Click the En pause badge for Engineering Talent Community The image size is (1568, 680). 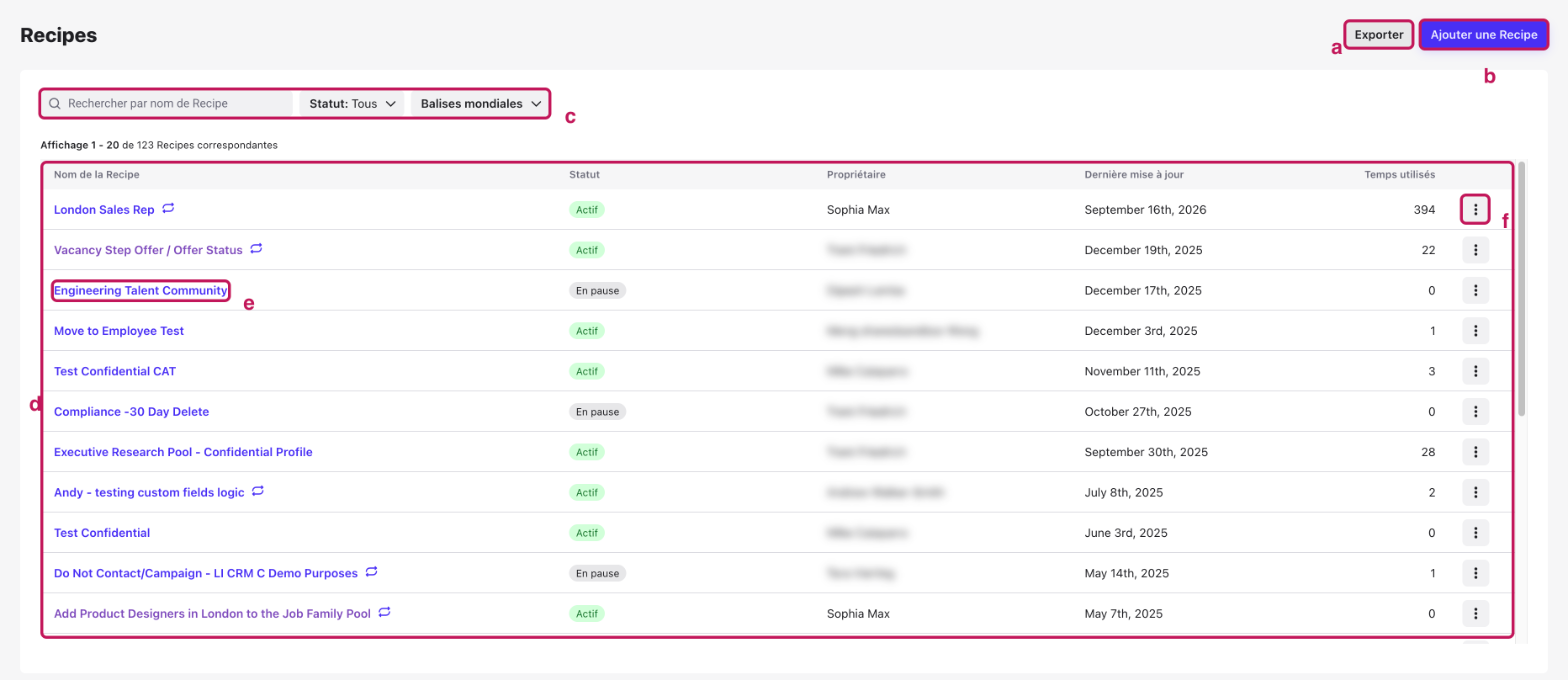point(597,290)
